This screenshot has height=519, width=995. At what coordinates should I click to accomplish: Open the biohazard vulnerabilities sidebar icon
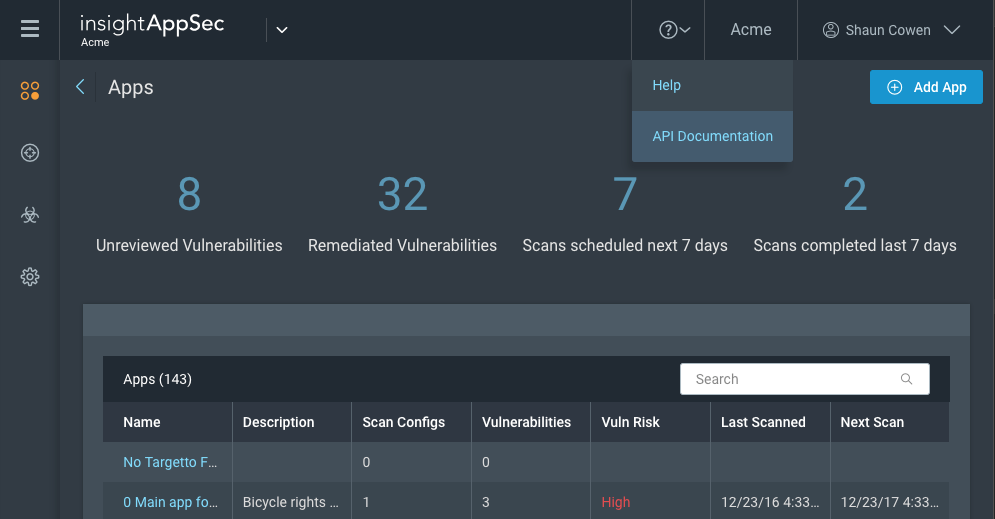pyautogui.click(x=30, y=215)
